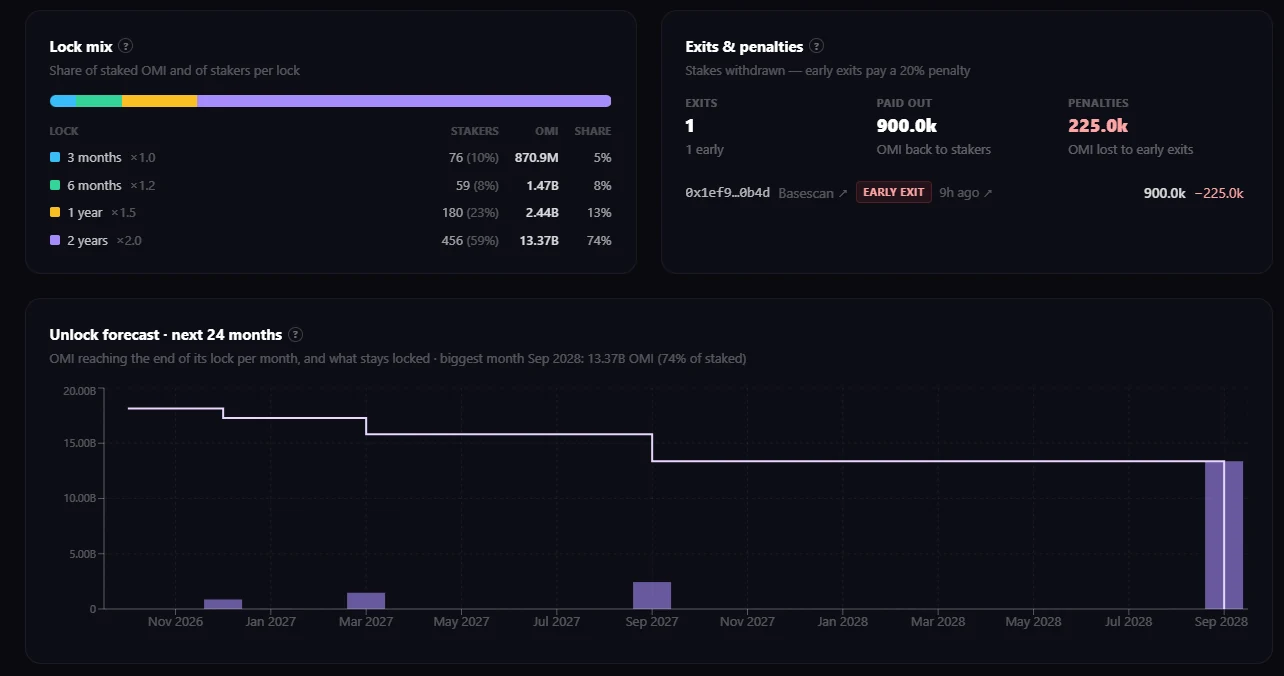This screenshot has width=1284, height=676.
Task: Click the Dec 2026 unlock bar
Action: 223,604
